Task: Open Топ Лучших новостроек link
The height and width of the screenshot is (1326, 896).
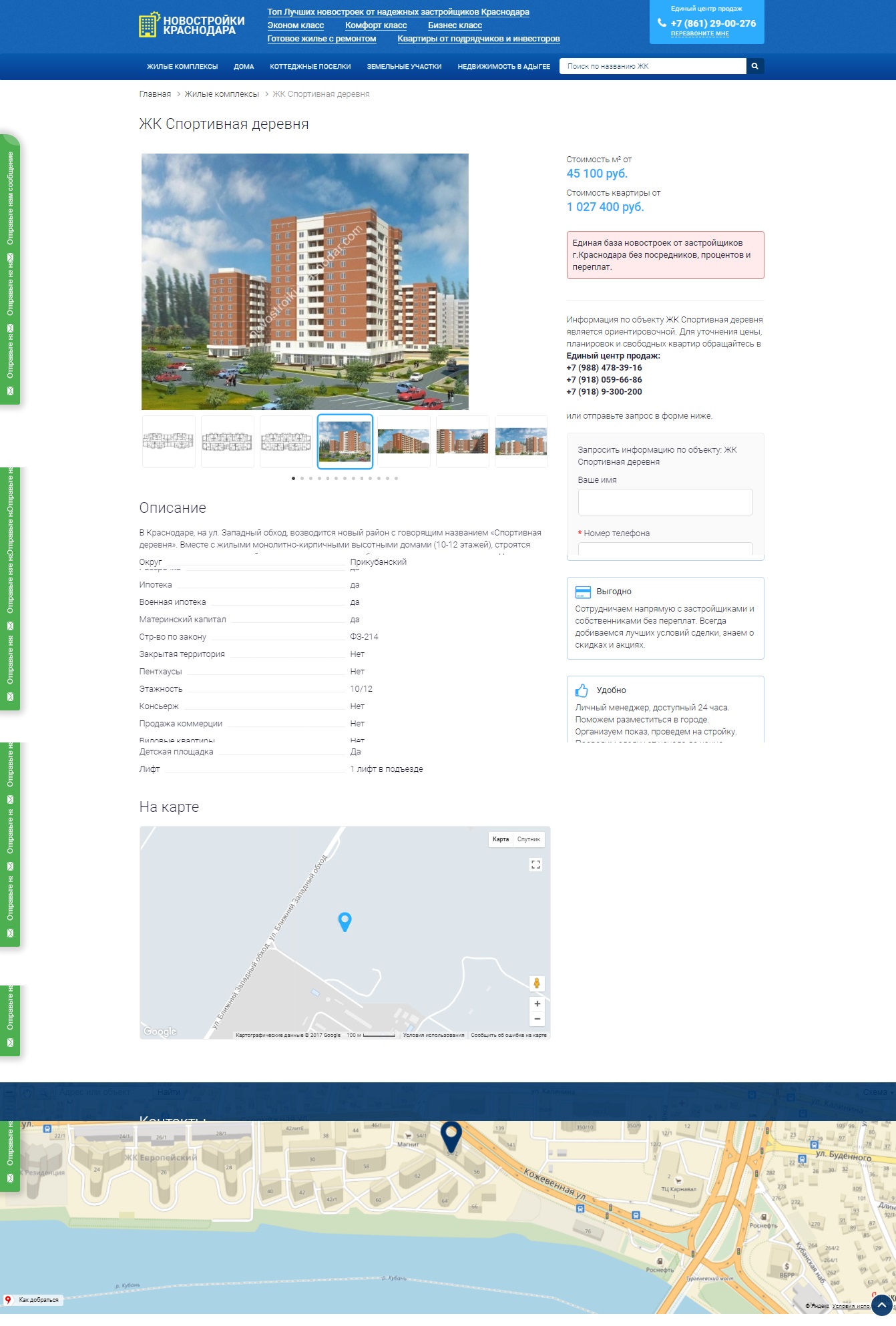Action: click(x=399, y=12)
